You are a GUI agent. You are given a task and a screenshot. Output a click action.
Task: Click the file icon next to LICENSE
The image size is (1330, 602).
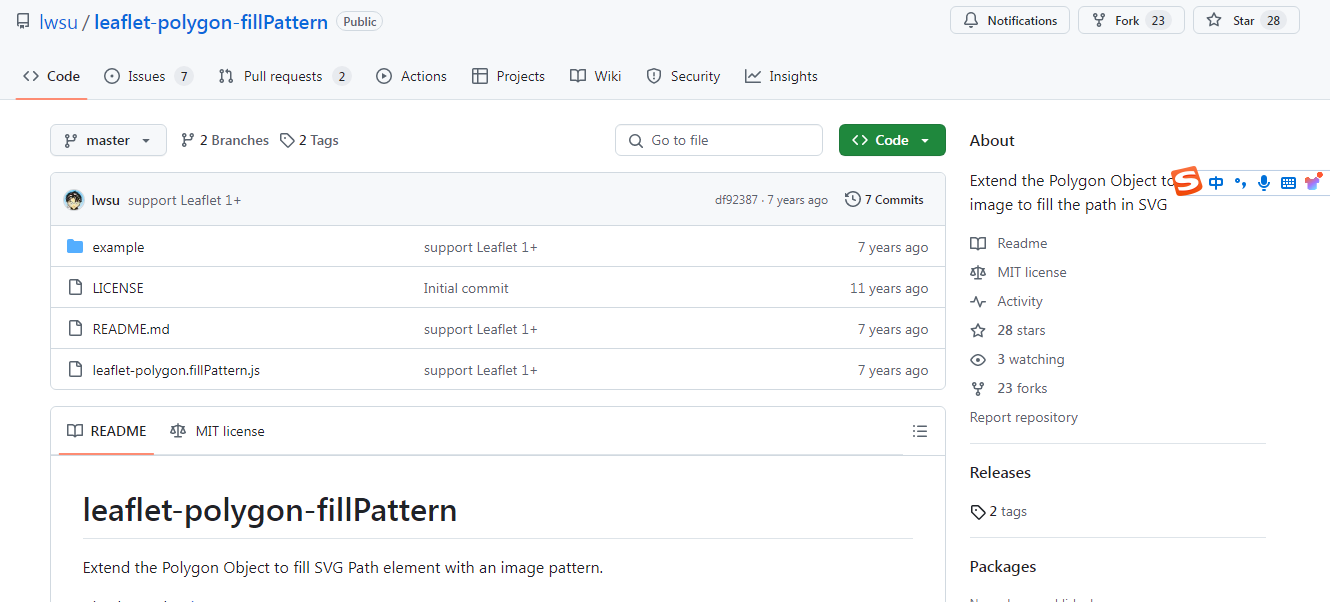(75, 288)
